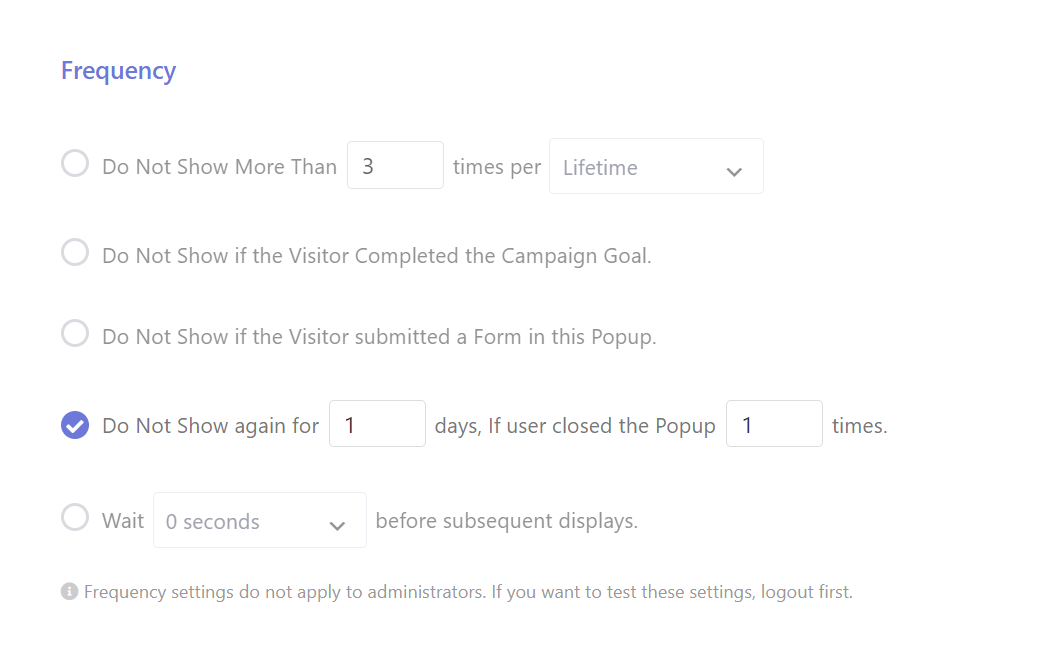
Task: Click the Completed the Campaign Goal label text
Action: coord(503,256)
